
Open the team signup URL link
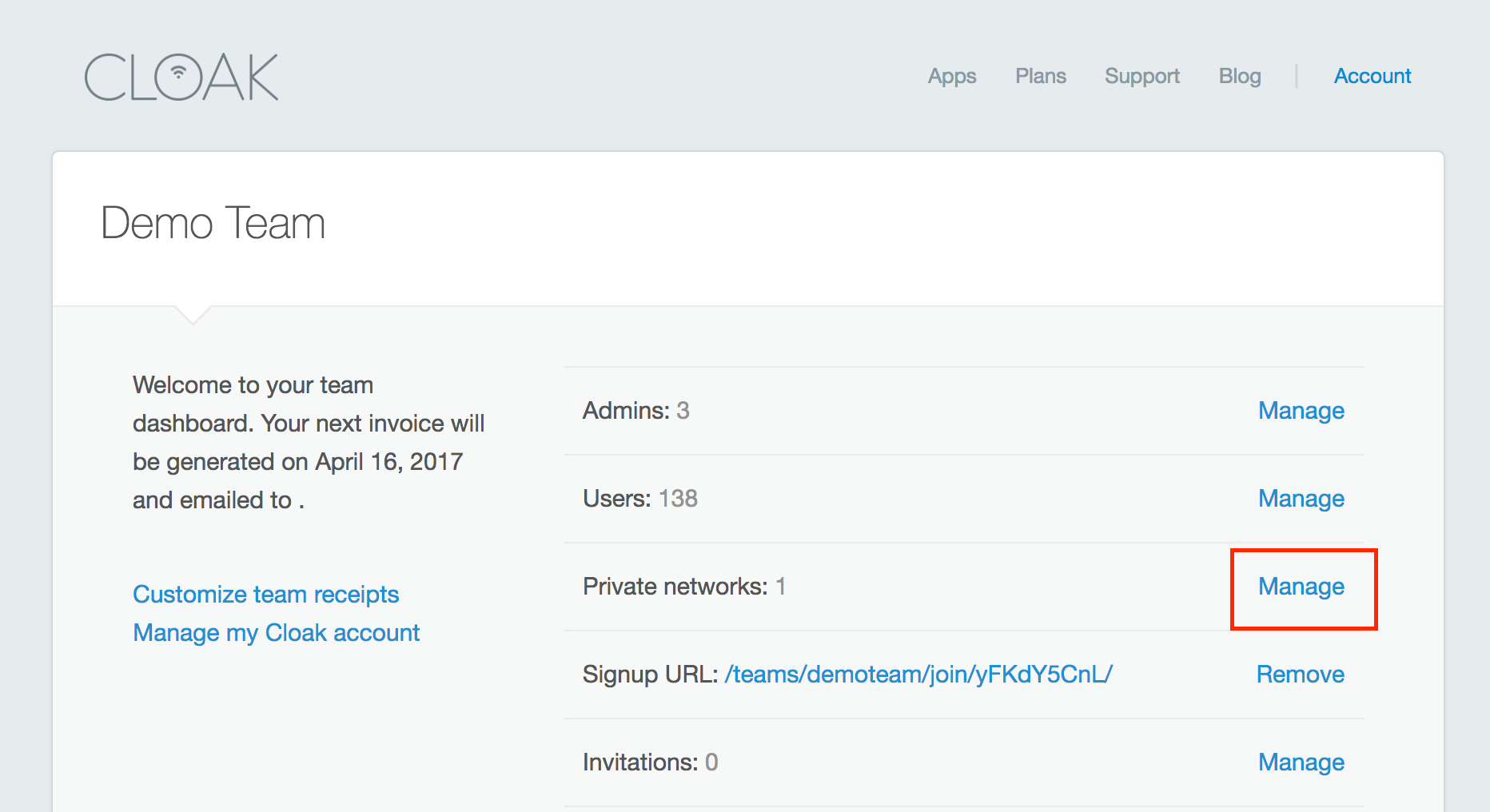click(x=918, y=675)
